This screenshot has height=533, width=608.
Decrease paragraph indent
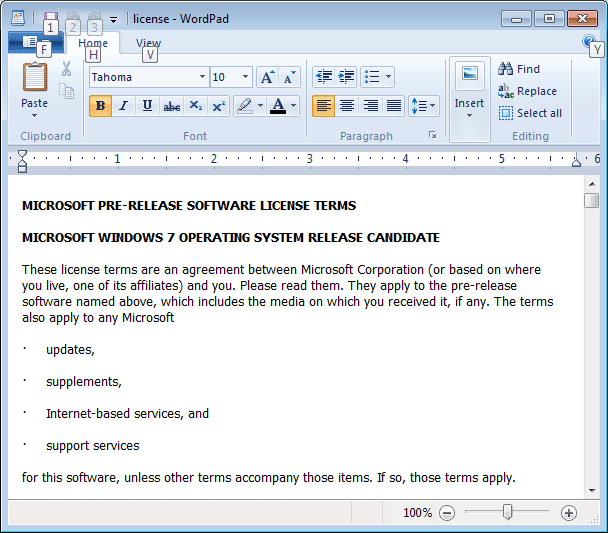(323, 77)
